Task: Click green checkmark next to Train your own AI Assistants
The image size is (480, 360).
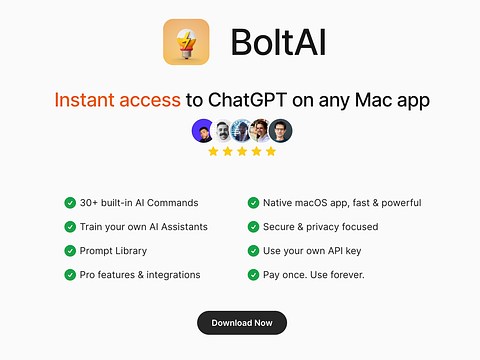Action: point(70,227)
